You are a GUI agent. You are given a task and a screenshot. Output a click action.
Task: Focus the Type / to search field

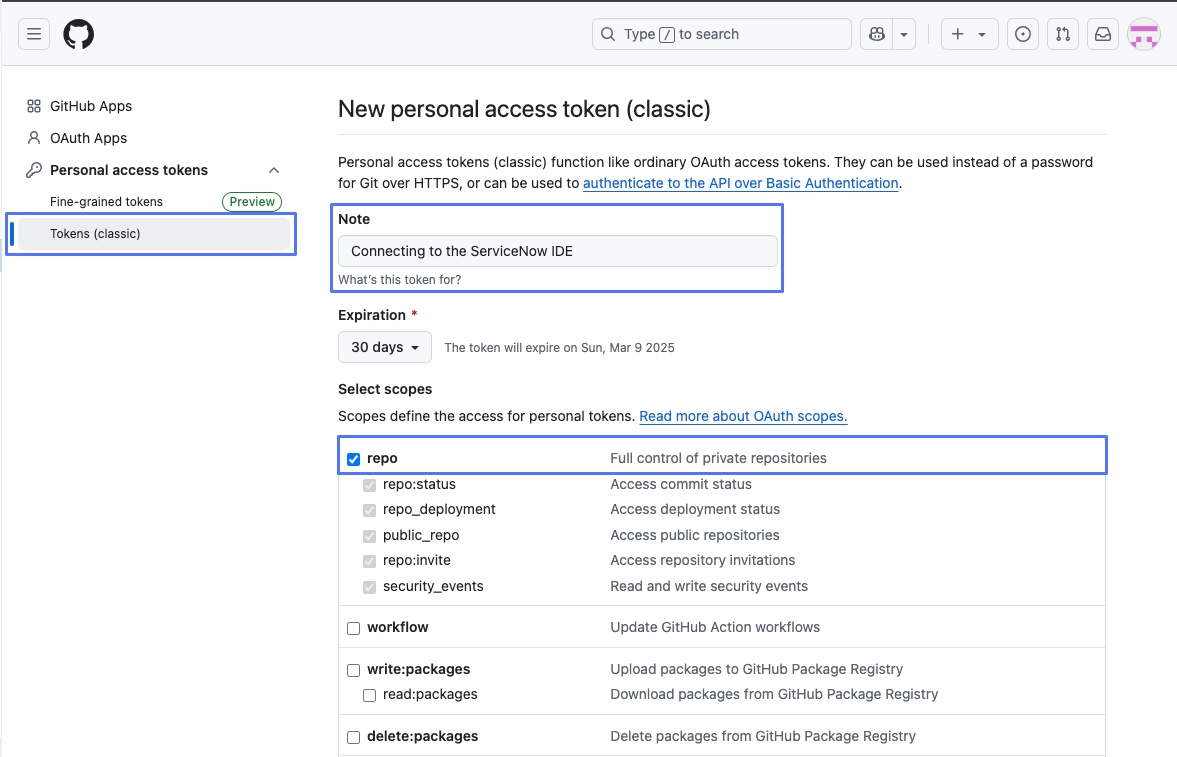721,34
